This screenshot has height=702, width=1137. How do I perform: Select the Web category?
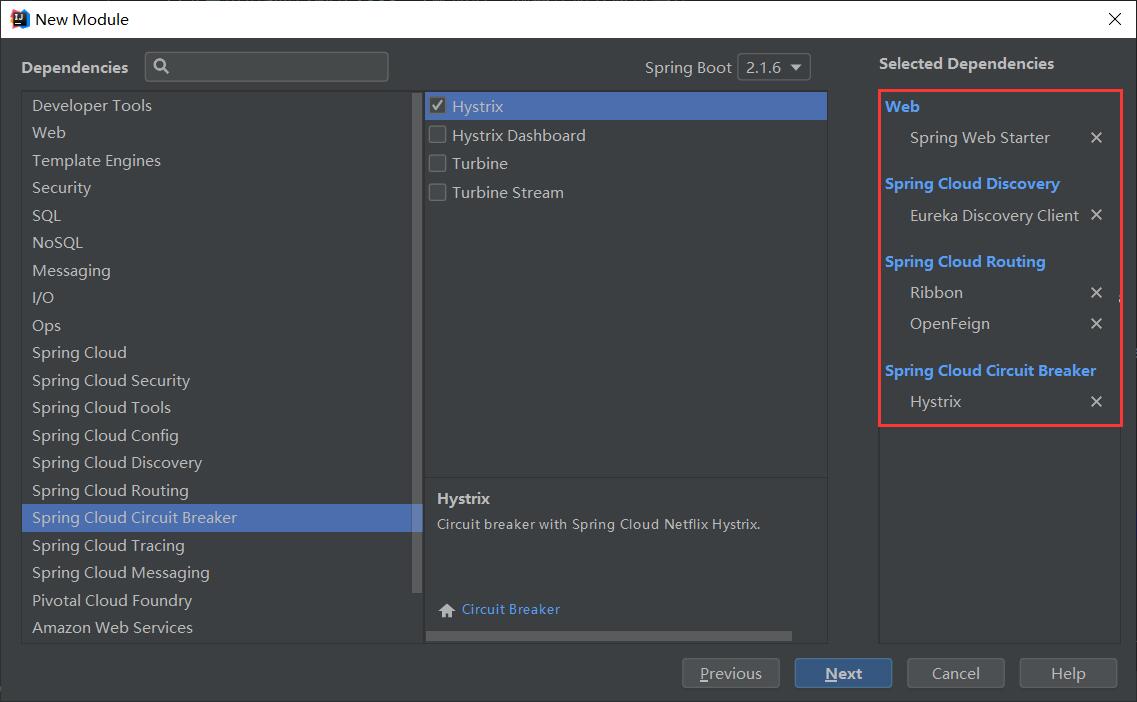[217, 133]
